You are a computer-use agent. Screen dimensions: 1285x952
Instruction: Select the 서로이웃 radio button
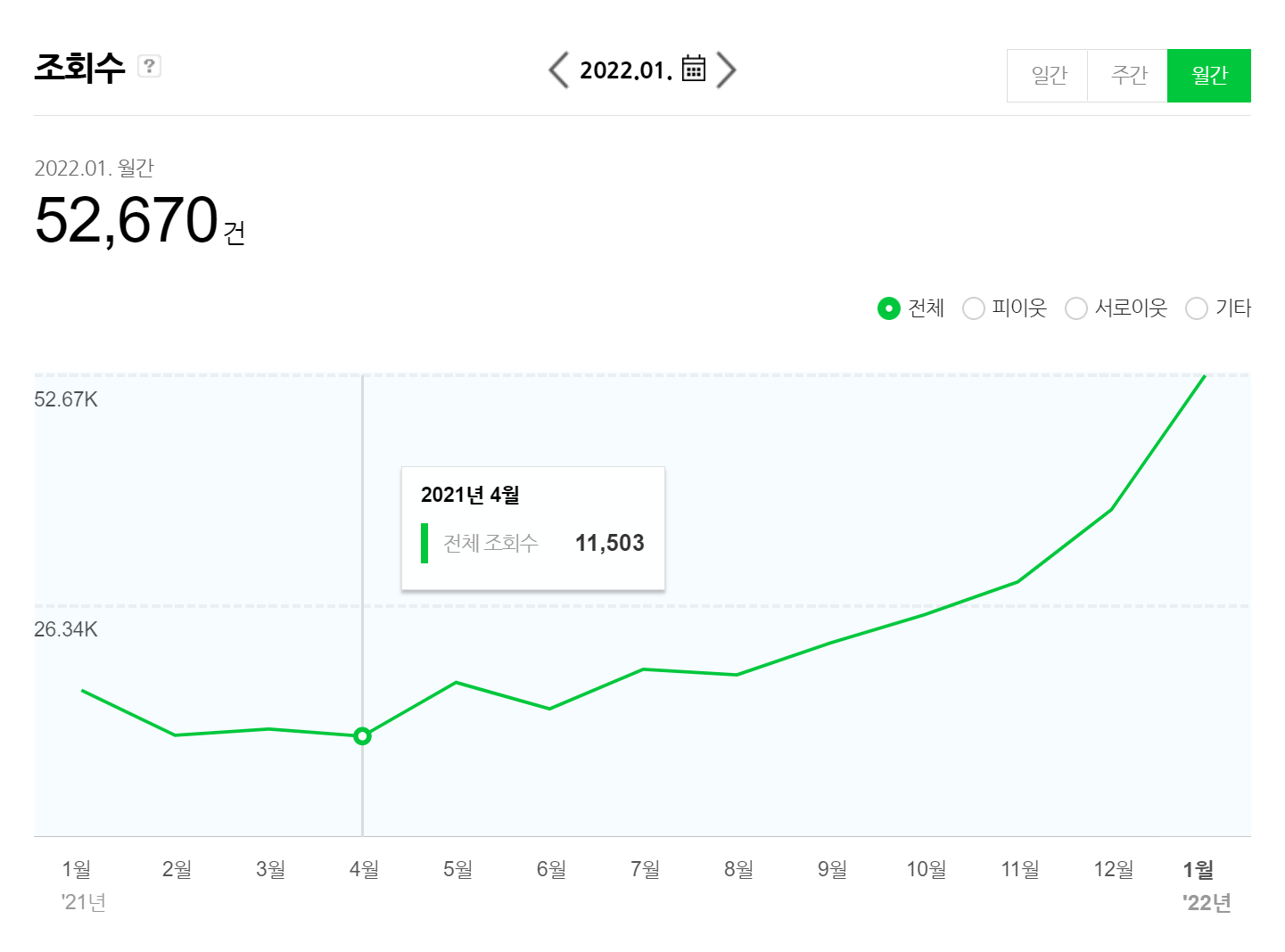(x=1076, y=308)
